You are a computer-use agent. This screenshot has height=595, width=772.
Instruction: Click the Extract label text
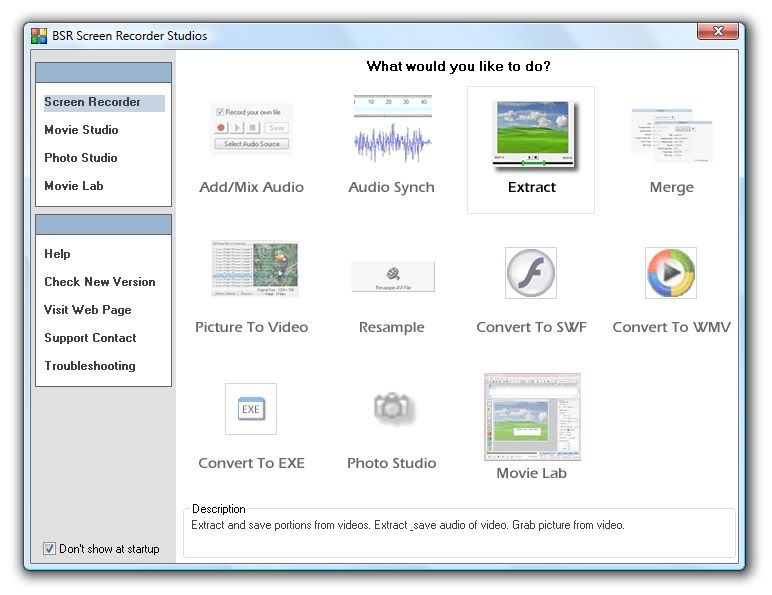(x=532, y=188)
